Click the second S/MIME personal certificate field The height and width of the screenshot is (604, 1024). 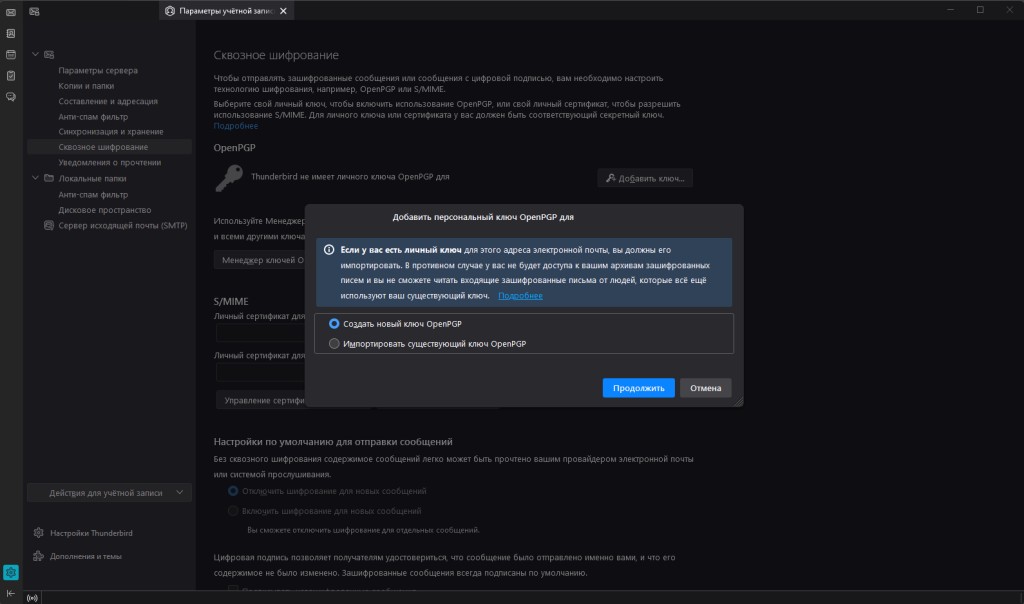[x=261, y=373]
